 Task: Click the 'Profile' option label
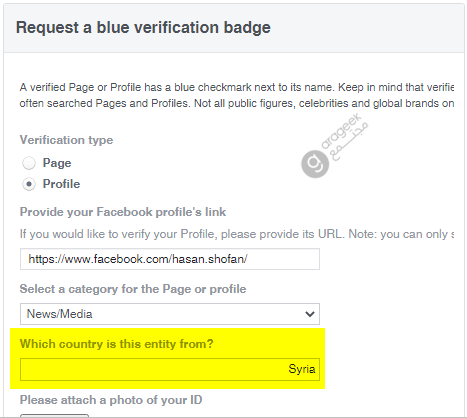pyautogui.click(x=61, y=184)
